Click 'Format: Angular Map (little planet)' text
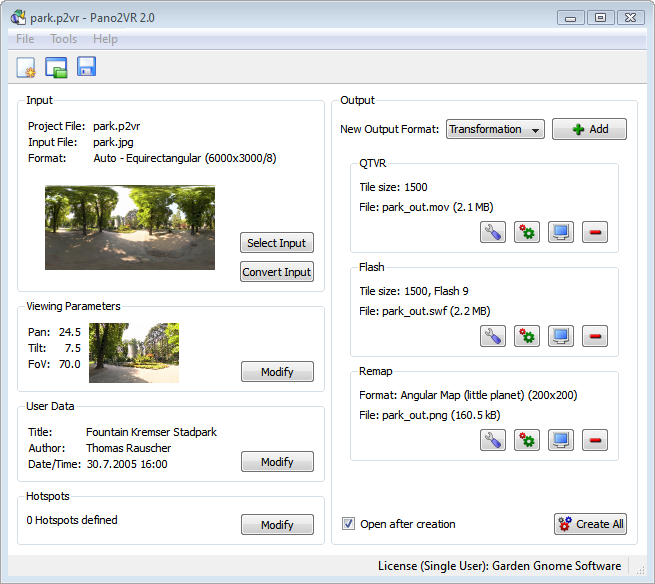 (x=442, y=395)
